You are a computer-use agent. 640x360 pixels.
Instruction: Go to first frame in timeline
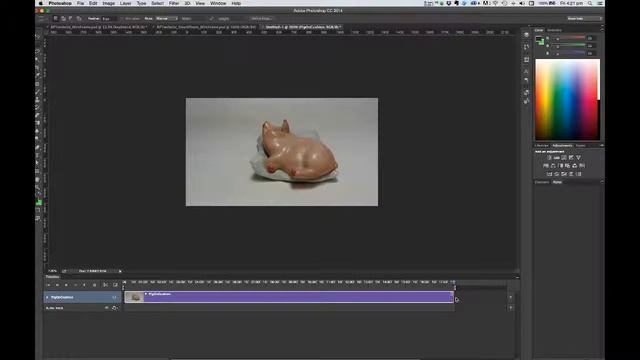48,285
